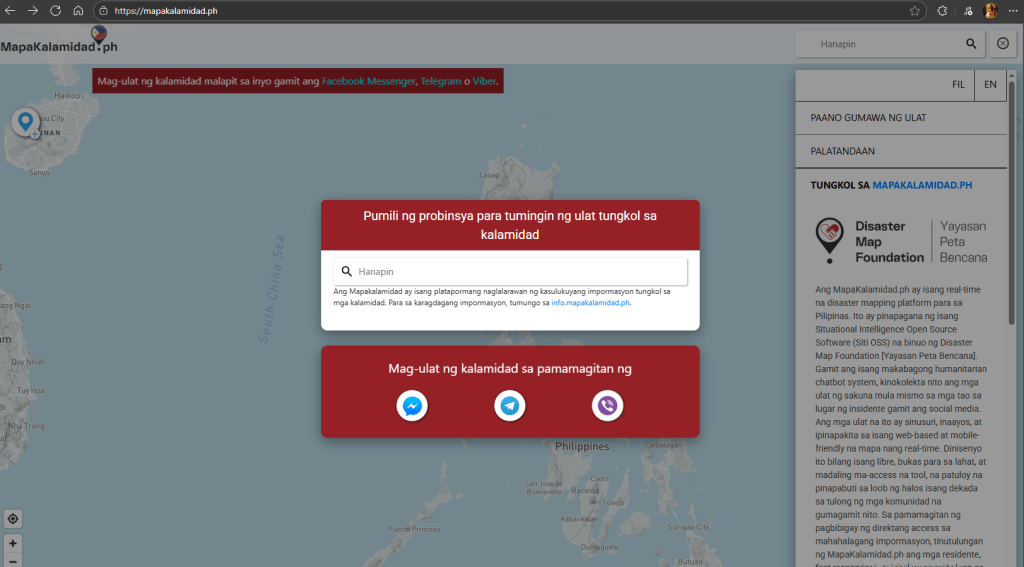Click the side panel scrollbar
This screenshot has width=1024, height=567.
[1012, 200]
